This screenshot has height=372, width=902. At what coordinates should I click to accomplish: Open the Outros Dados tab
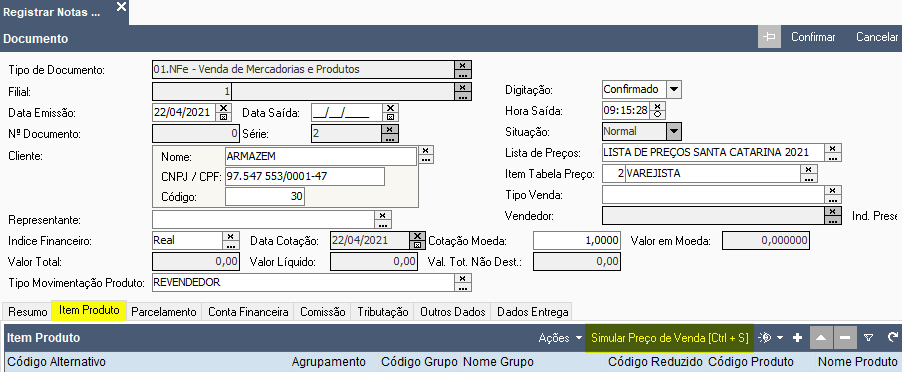[453, 312]
